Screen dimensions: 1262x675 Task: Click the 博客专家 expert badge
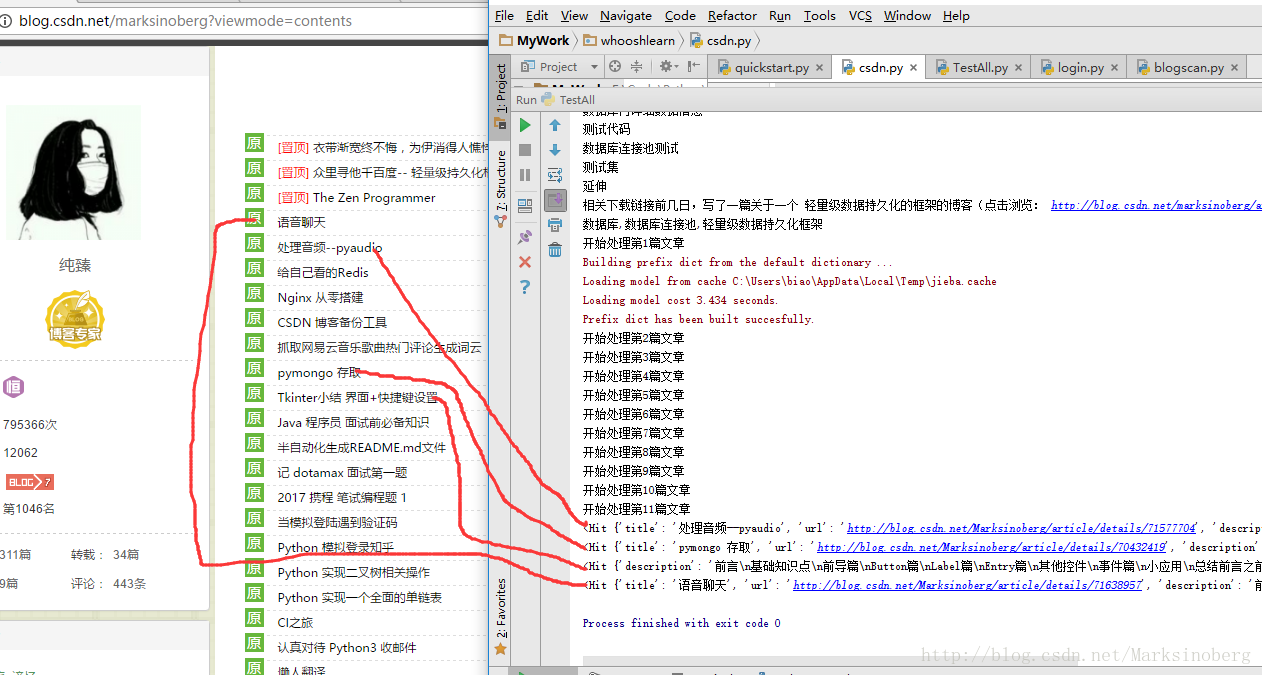74,318
